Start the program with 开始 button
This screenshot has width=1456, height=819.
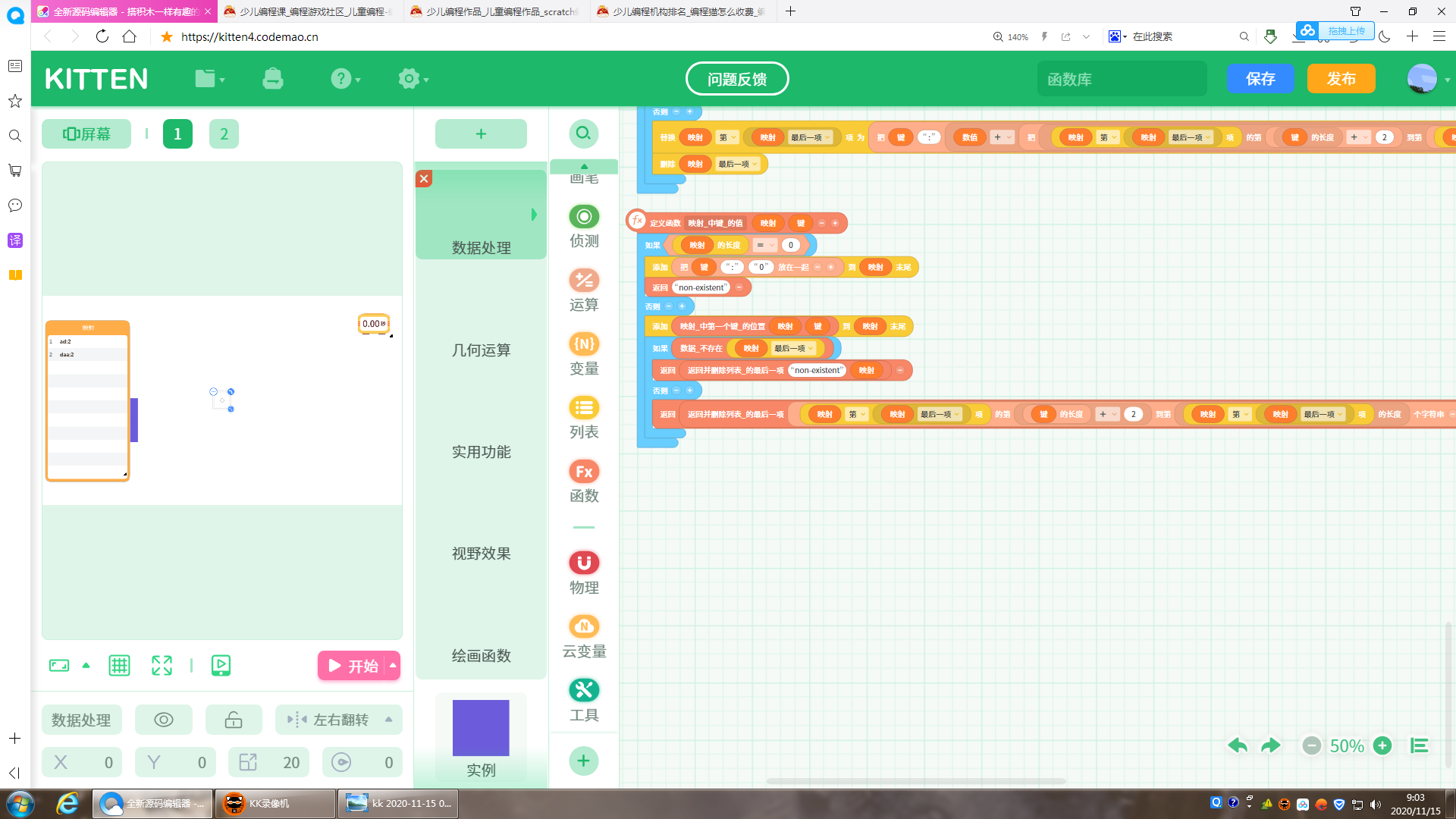tap(353, 665)
